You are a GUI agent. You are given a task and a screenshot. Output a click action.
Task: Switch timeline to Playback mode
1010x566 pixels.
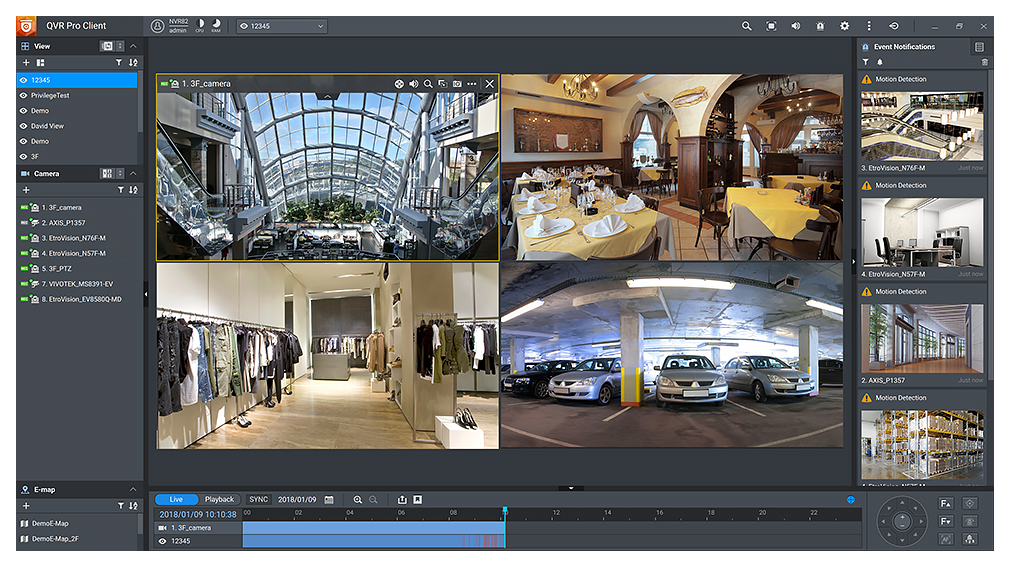tap(219, 499)
